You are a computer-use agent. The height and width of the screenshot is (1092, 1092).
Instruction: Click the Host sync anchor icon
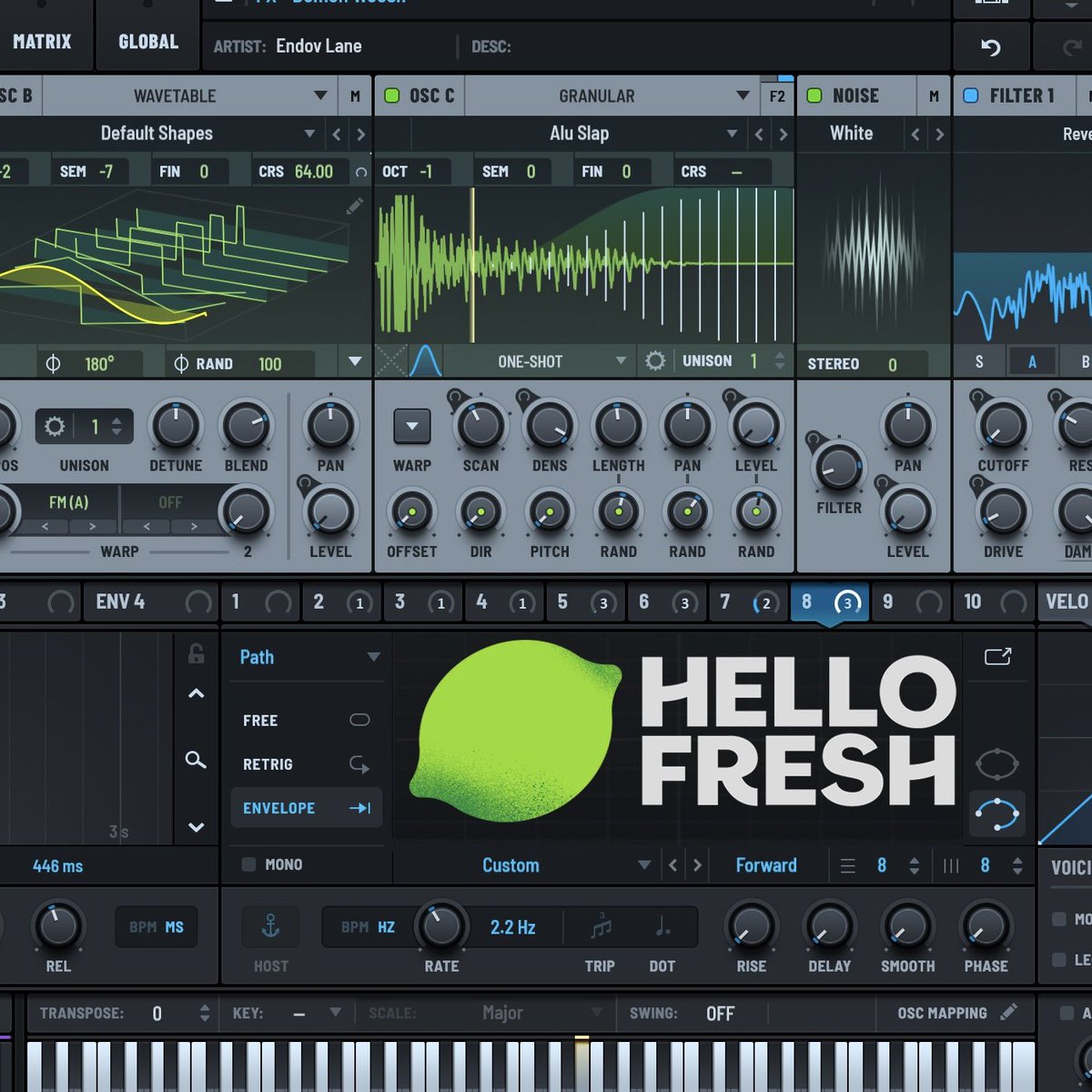click(269, 926)
